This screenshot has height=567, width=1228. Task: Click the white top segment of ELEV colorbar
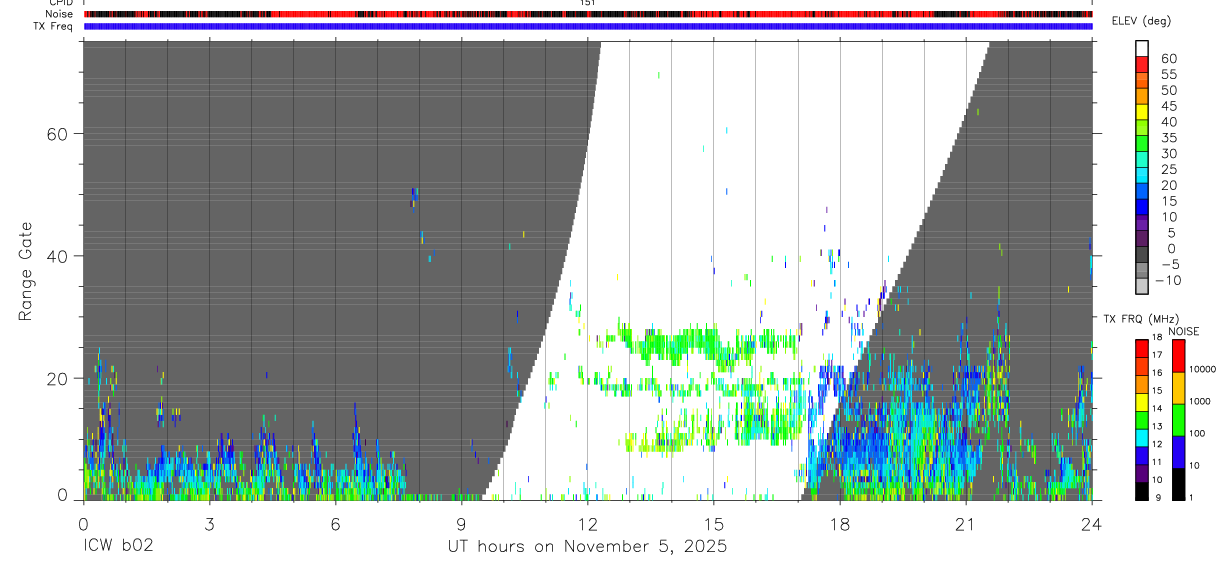(x=1142, y=48)
